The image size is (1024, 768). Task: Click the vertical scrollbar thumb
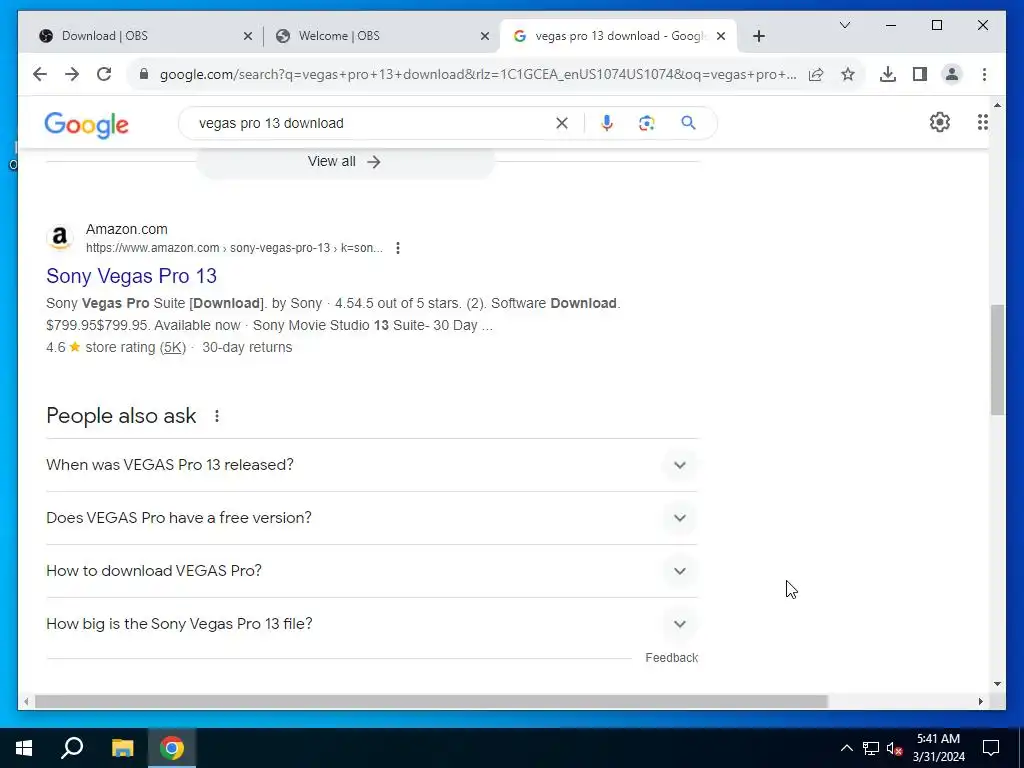point(997,359)
